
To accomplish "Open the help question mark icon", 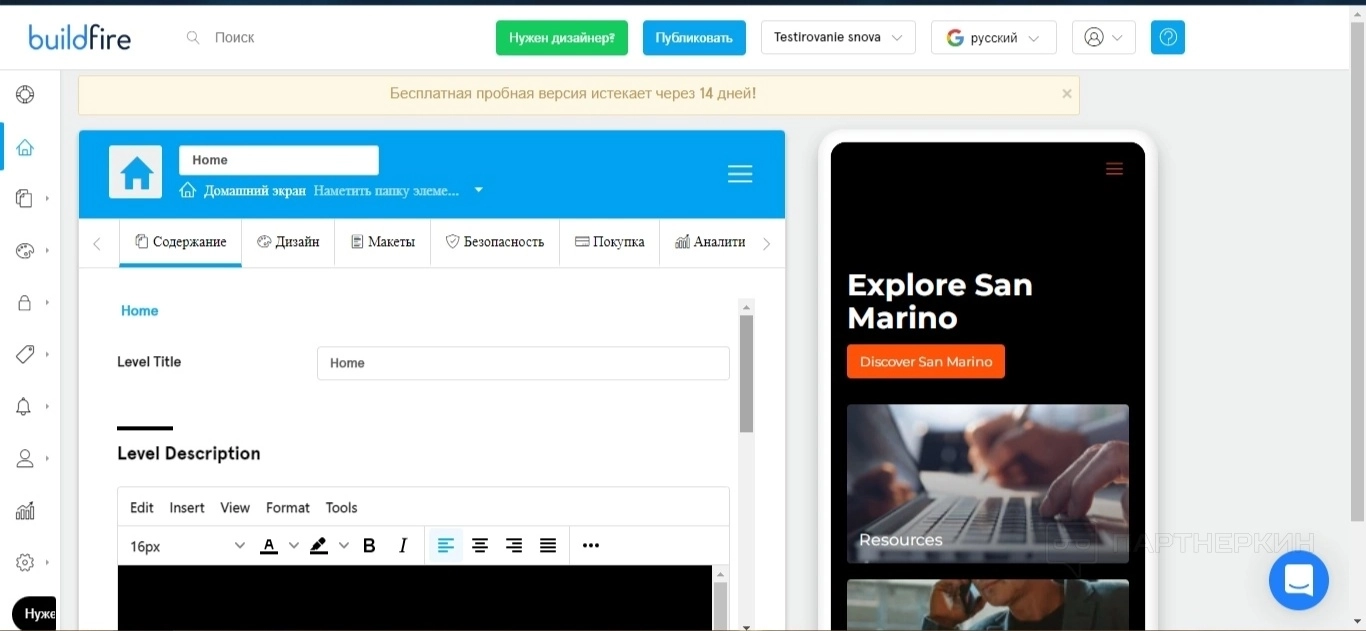I will 1167,37.
